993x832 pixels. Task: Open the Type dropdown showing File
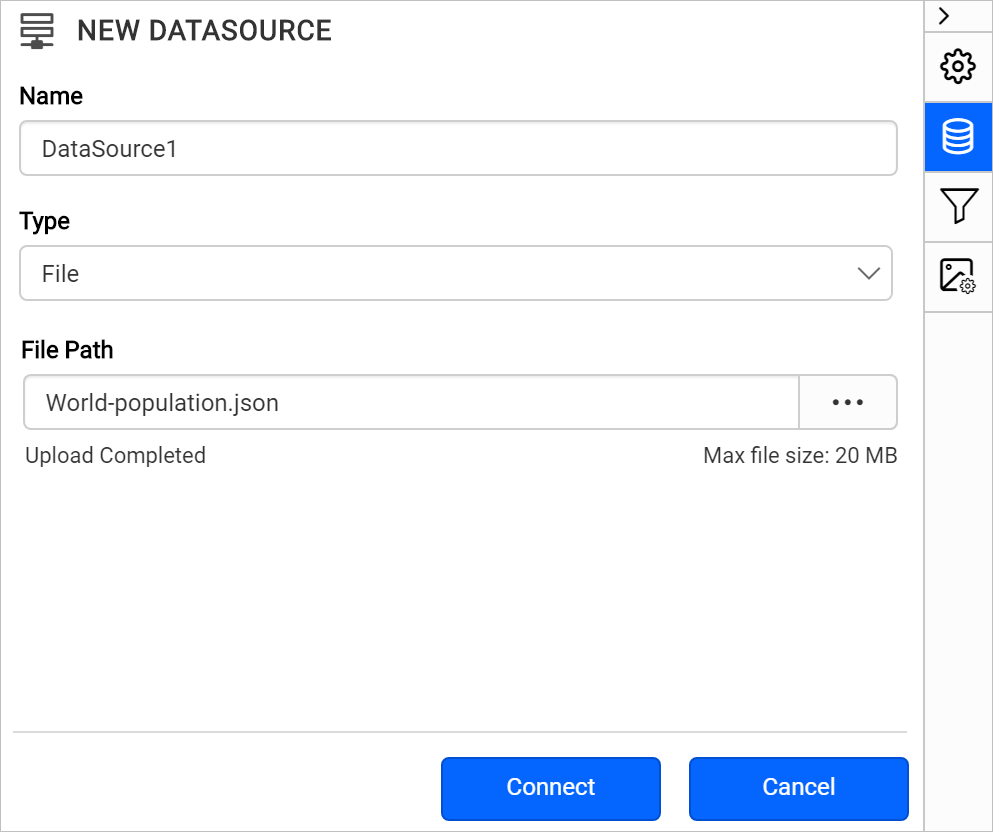click(456, 272)
